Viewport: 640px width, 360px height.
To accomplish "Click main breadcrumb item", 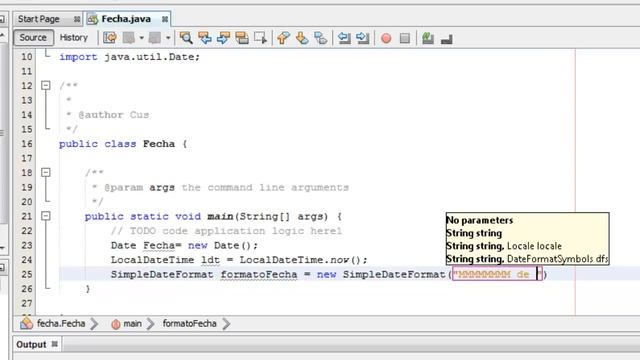I will point(132,324).
